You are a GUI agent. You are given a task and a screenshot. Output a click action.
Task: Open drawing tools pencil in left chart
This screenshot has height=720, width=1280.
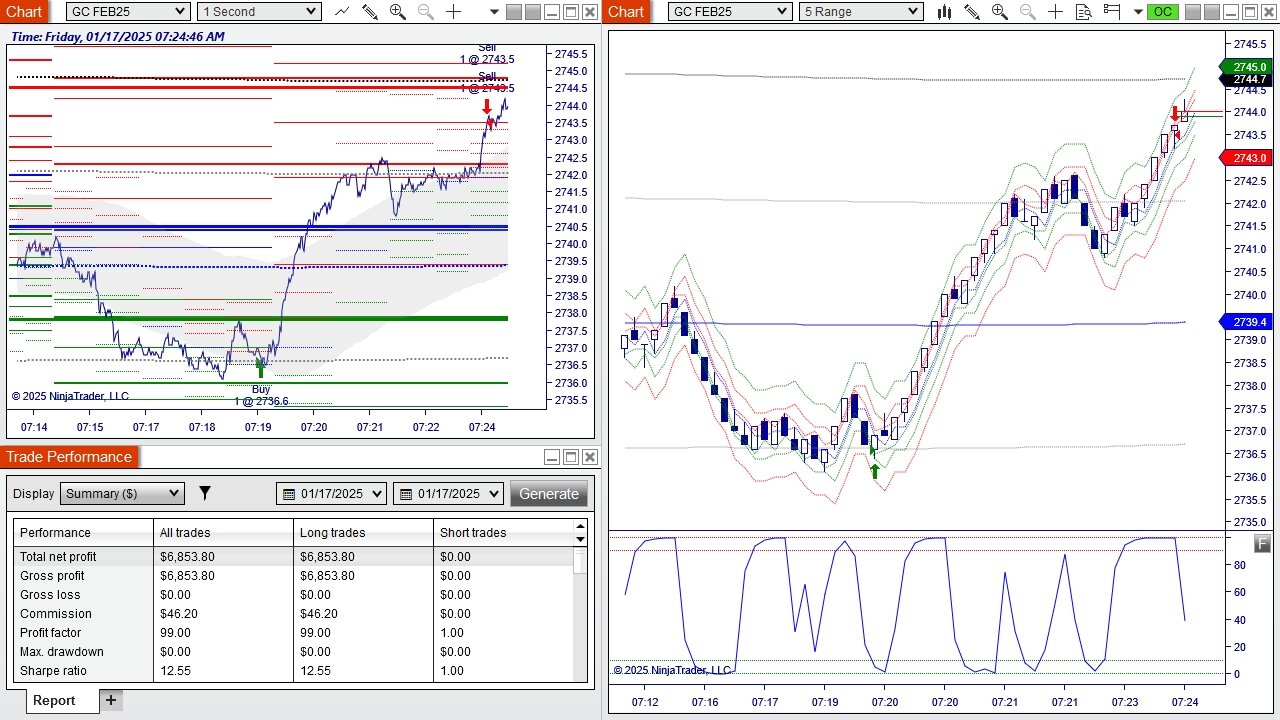369,12
